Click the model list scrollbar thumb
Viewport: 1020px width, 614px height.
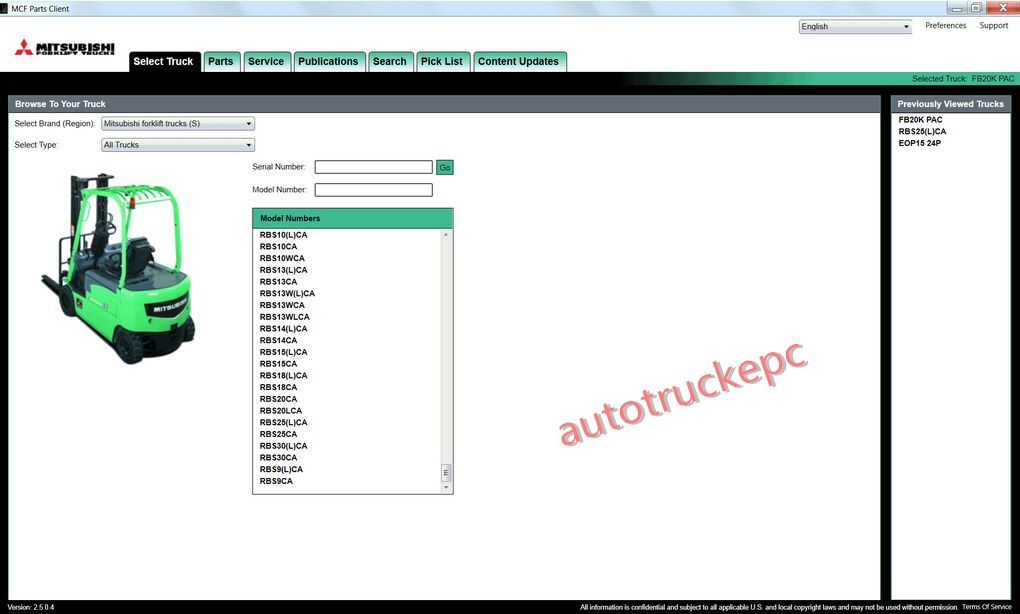(446, 473)
